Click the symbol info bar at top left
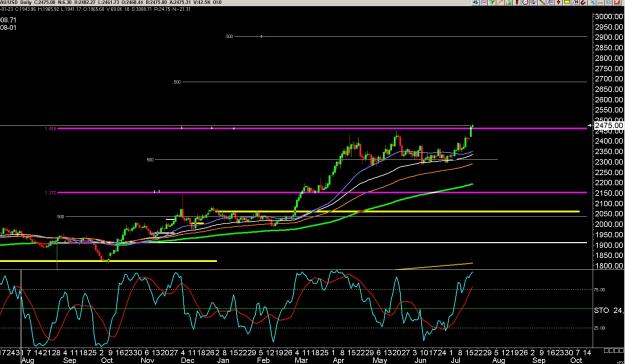Screen dimensions: 625x364 112,2
